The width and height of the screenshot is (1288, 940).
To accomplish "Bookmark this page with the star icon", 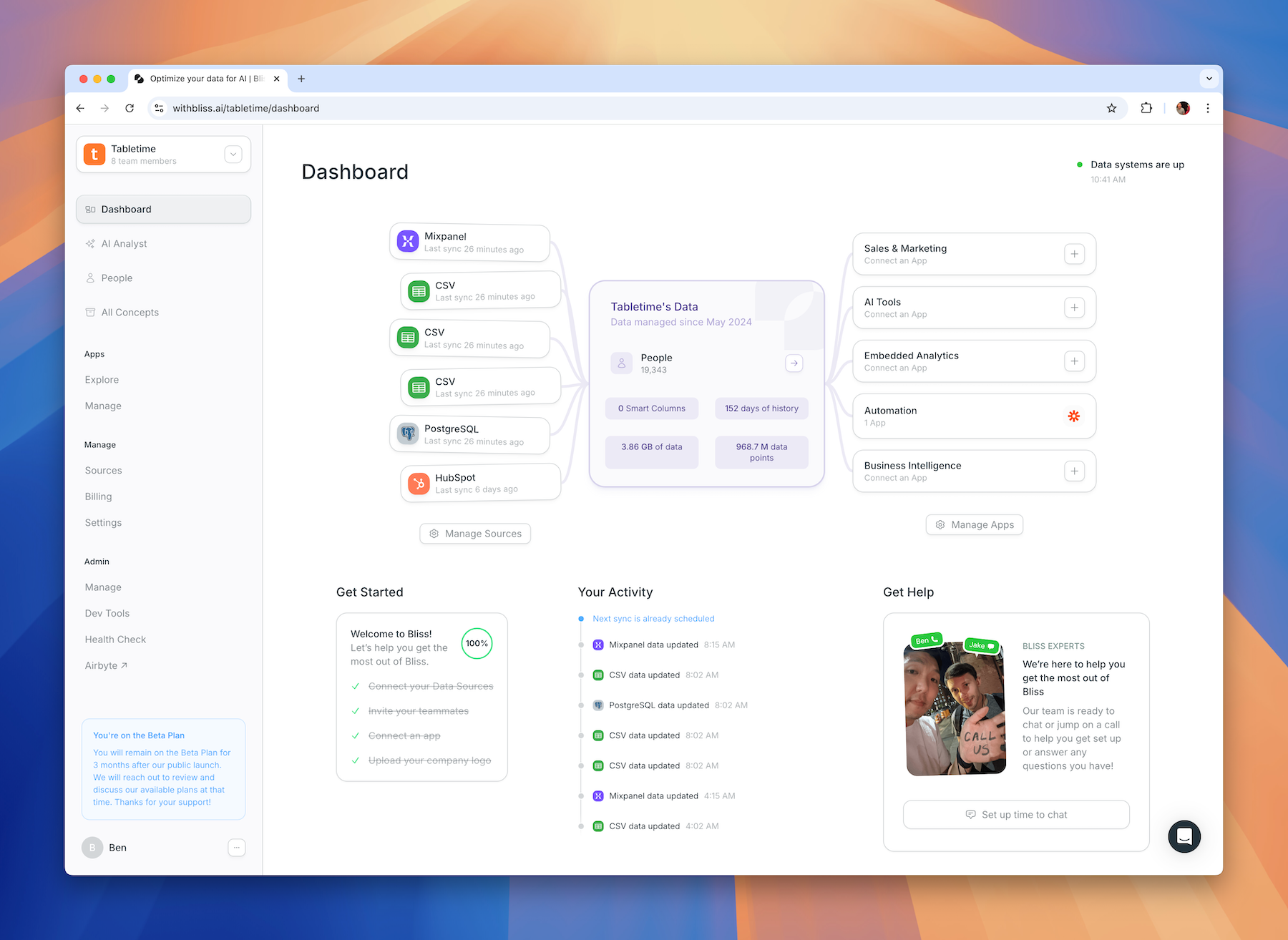I will (1111, 108).
